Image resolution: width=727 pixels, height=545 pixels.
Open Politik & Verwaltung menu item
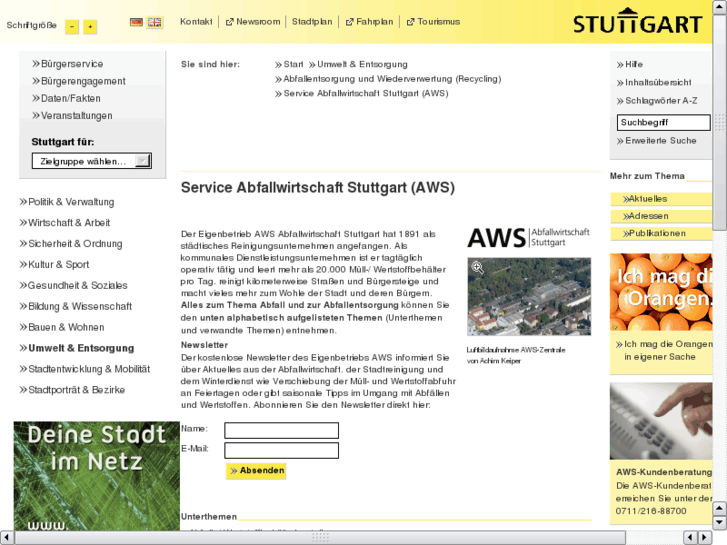pyautogui.click(x=67, y=202)
